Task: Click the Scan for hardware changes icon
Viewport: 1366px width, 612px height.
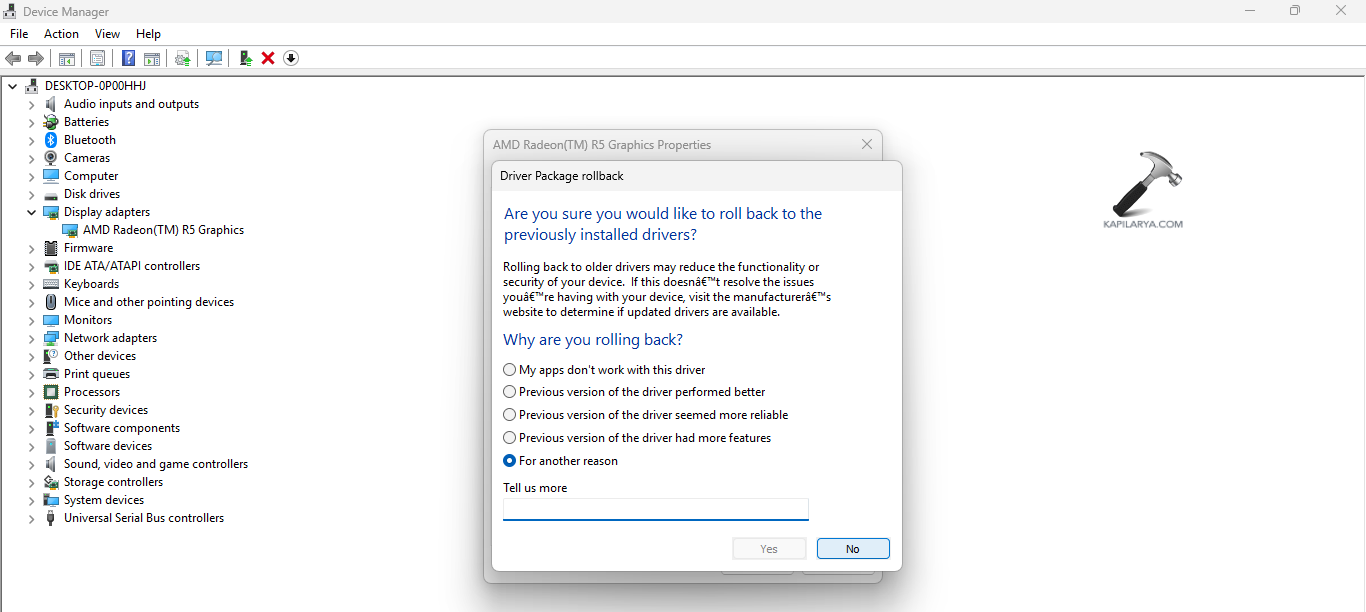Action: click(214, 57)
